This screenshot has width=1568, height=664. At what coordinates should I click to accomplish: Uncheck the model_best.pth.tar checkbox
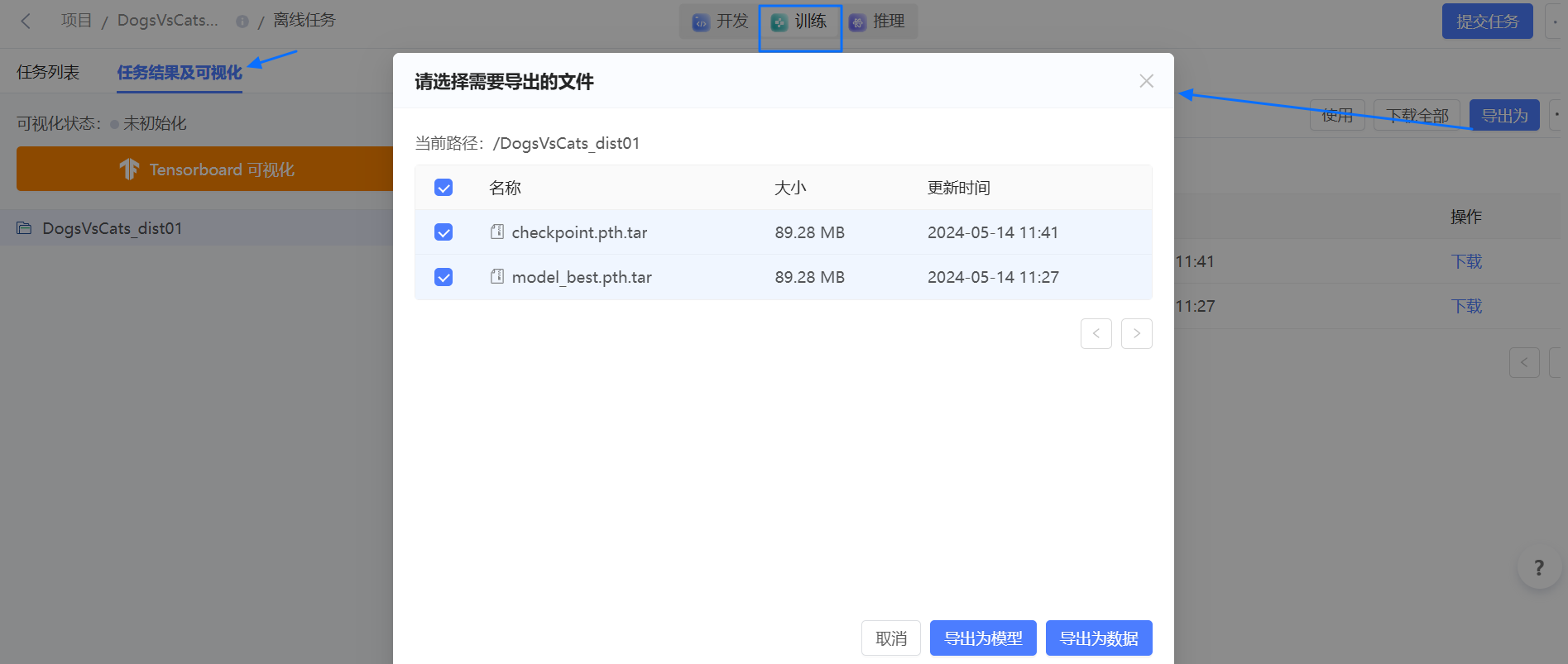click(x=444, y=277)
